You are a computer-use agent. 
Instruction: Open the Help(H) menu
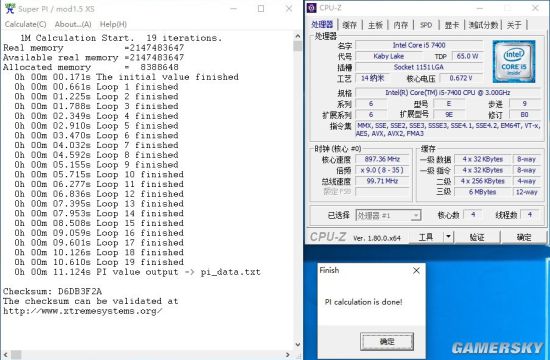tap(113, 24)
